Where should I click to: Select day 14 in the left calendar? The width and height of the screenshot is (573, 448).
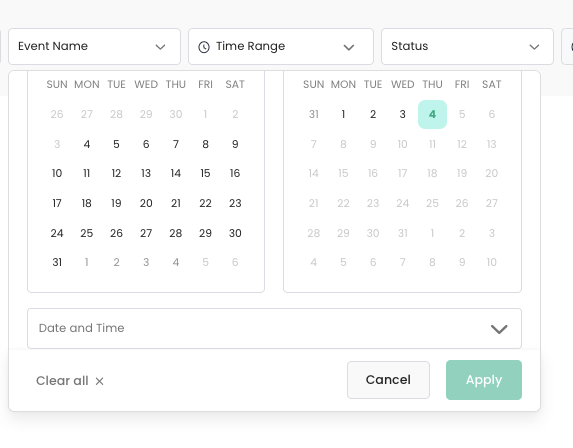[x=176, y=173]
